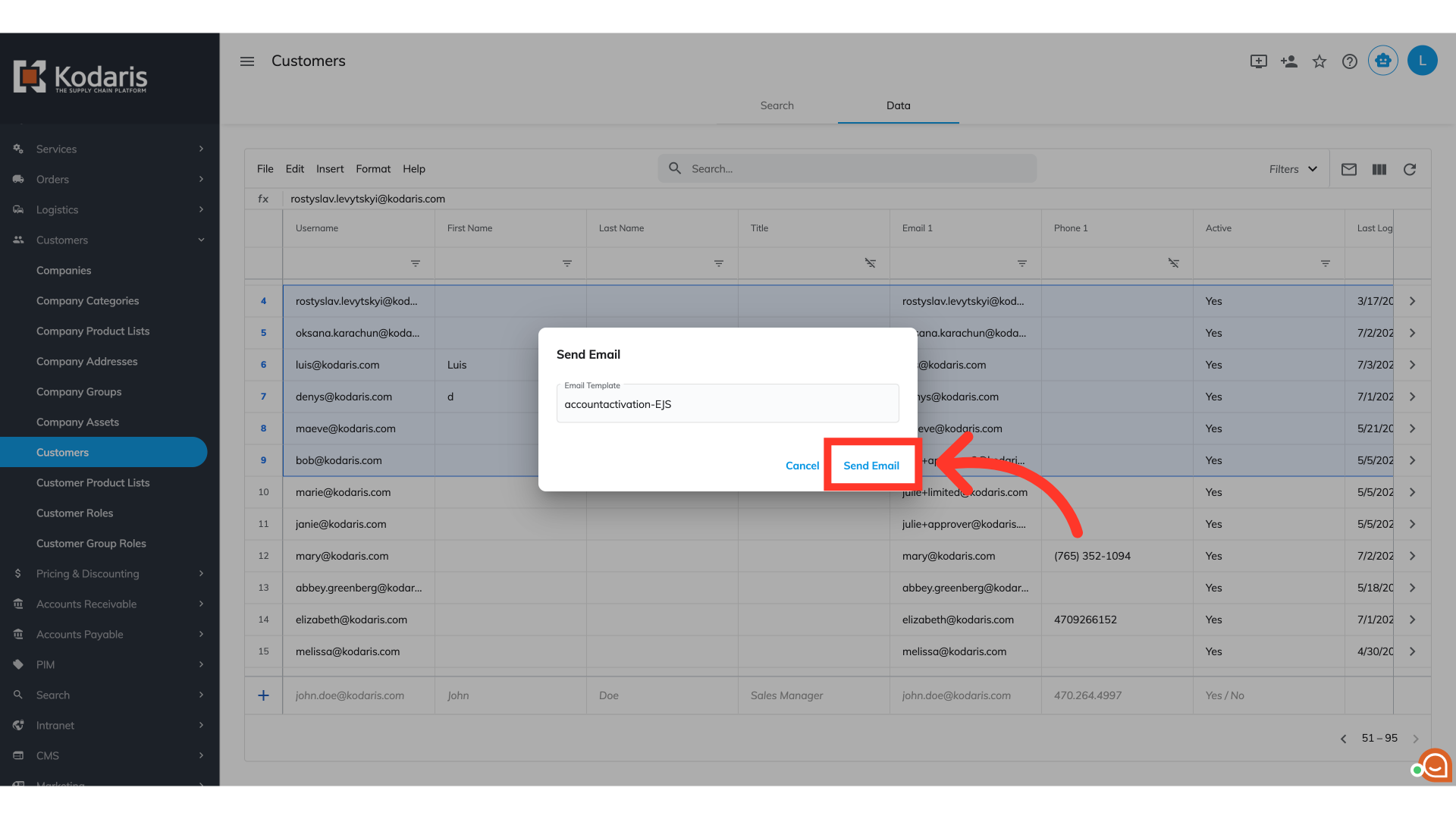
Task: Toggle the Username column filter icon
Action: coord(416,263)
